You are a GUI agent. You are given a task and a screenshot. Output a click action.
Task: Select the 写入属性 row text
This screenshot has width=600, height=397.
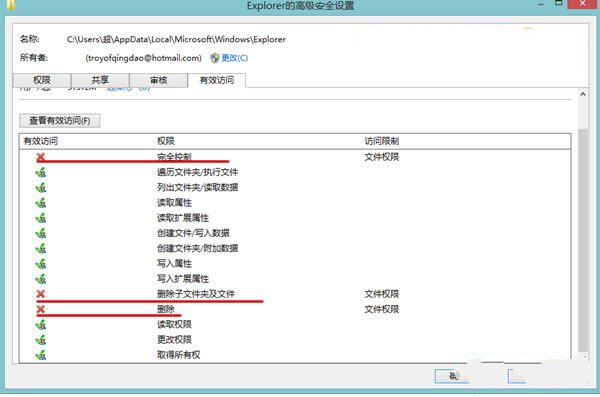[174, 263]
